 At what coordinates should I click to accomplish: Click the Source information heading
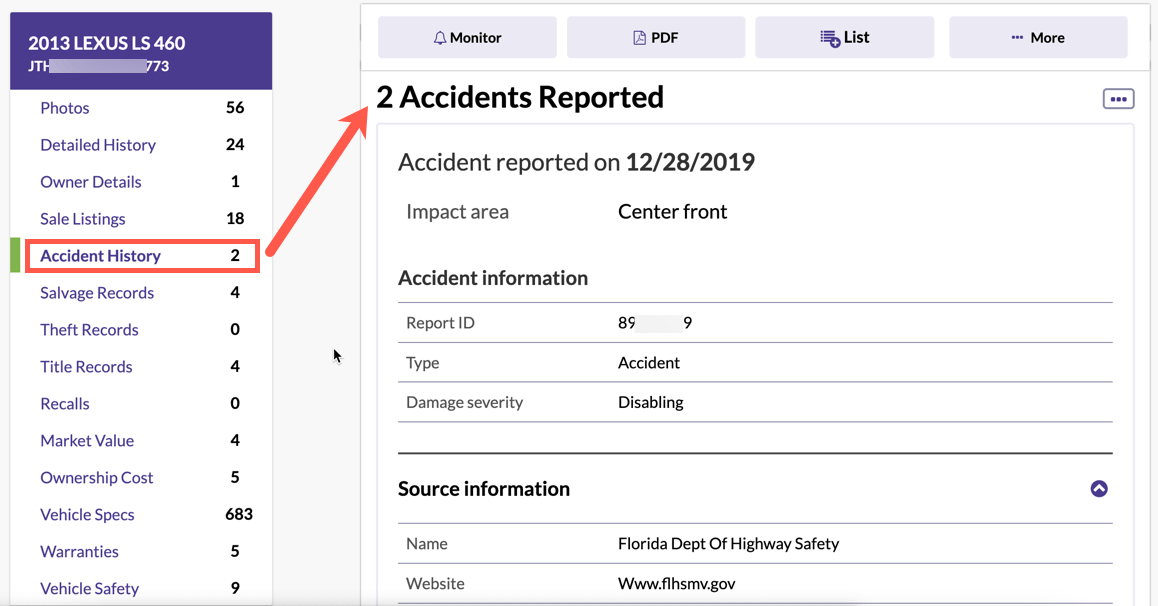484,489
